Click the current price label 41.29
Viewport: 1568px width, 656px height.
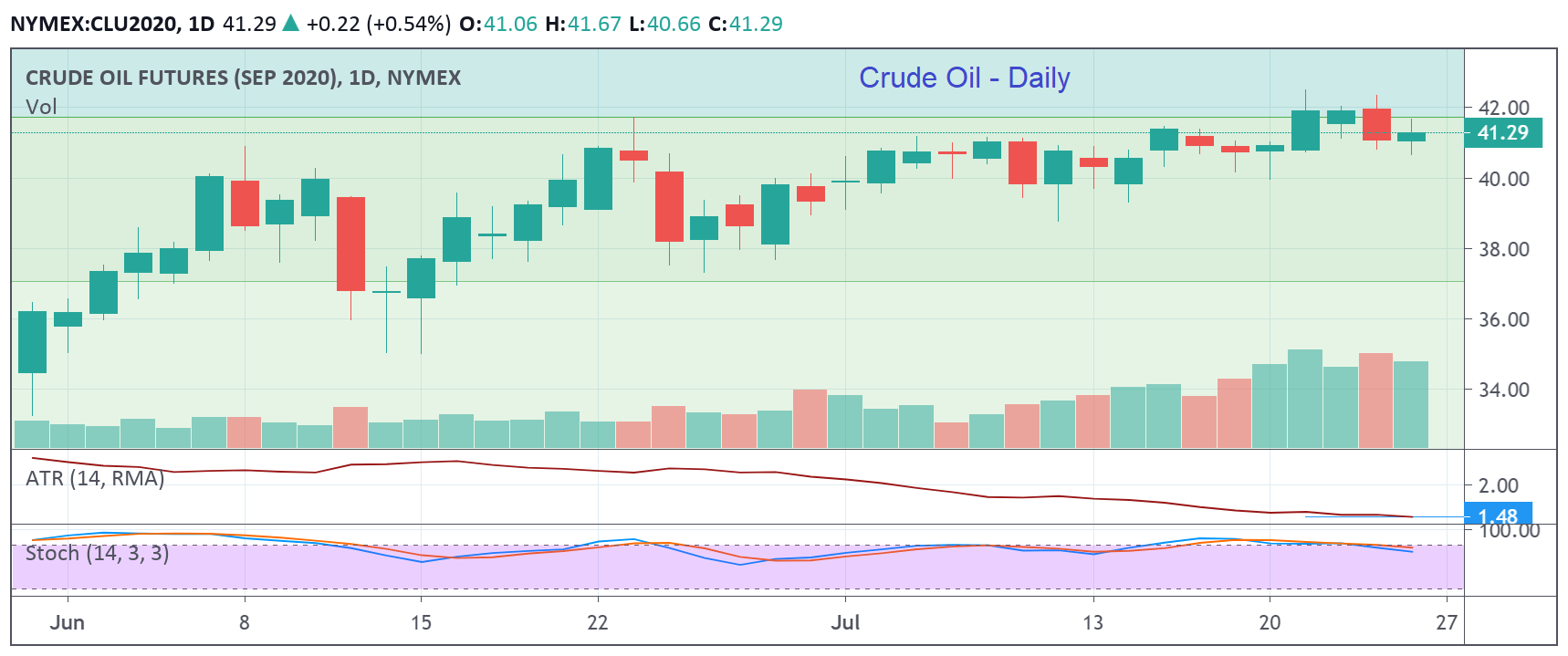[x=1502, y=133]
